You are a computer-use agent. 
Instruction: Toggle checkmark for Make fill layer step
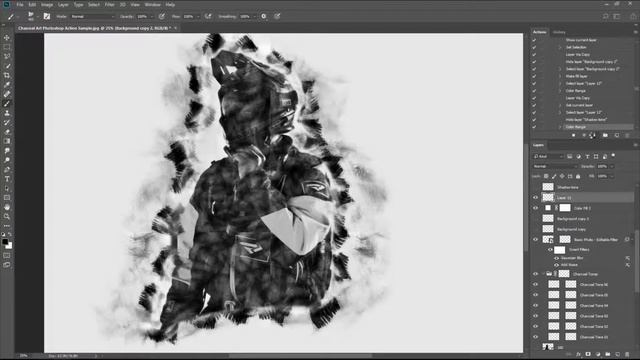coord(534,76)
